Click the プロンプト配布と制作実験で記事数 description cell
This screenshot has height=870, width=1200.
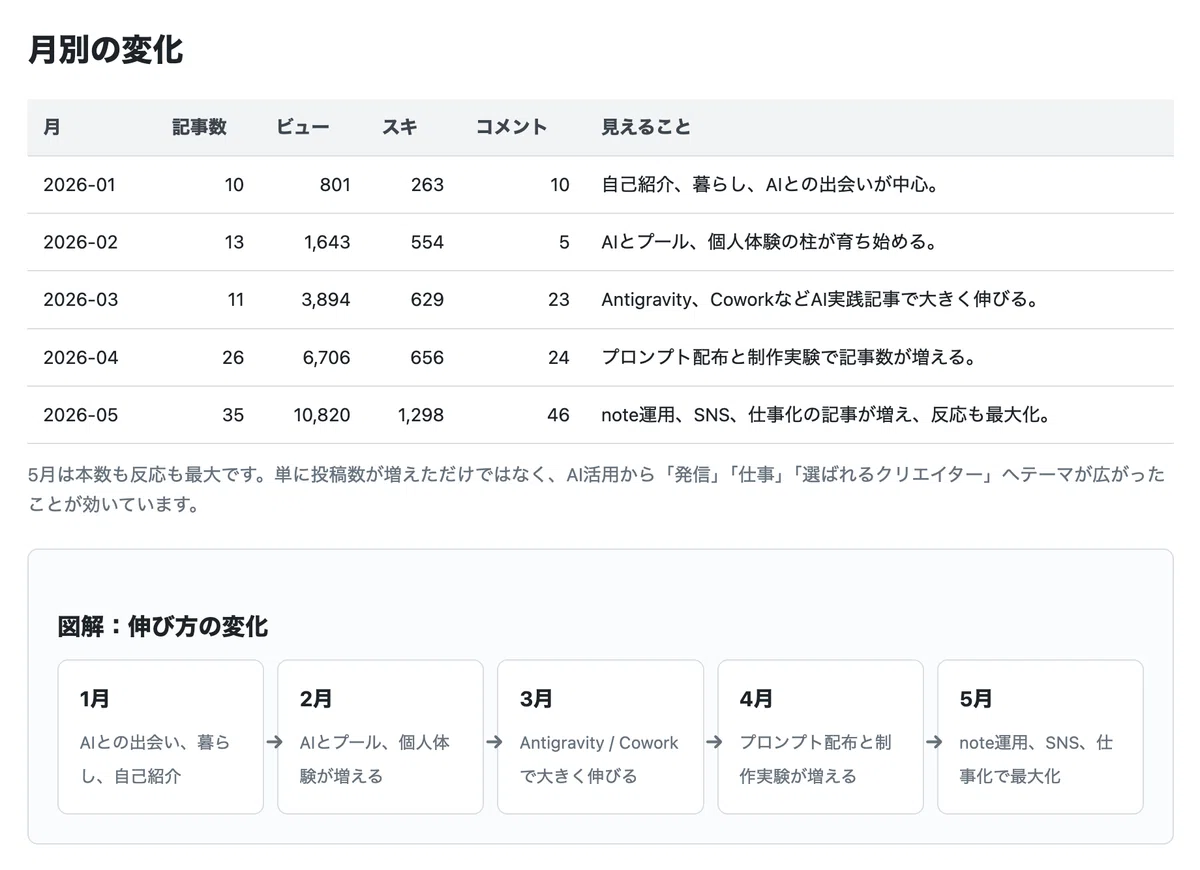click(788, 357)
